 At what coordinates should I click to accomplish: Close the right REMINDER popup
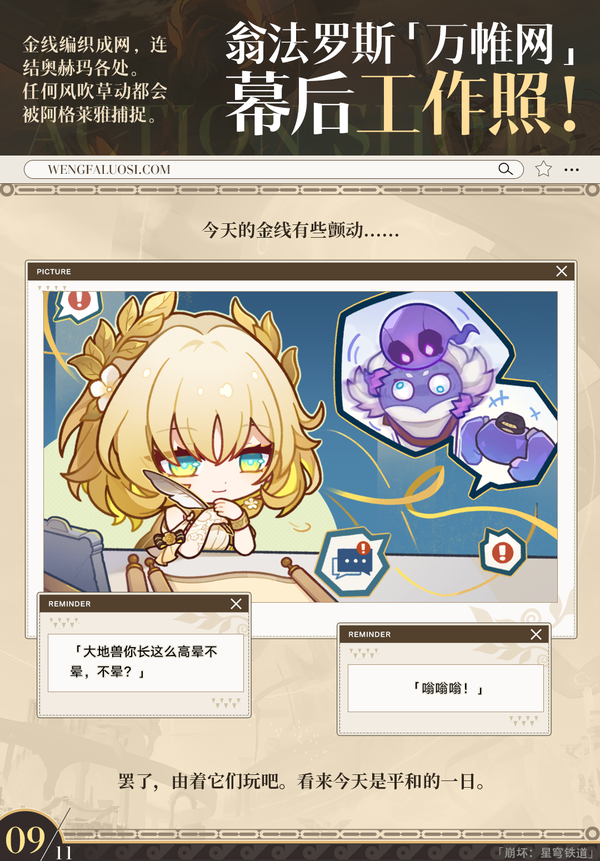click(536, 634)
